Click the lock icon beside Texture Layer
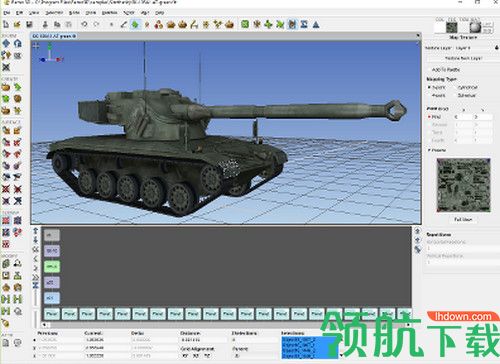Screen dimensions: 500x364 496,48
